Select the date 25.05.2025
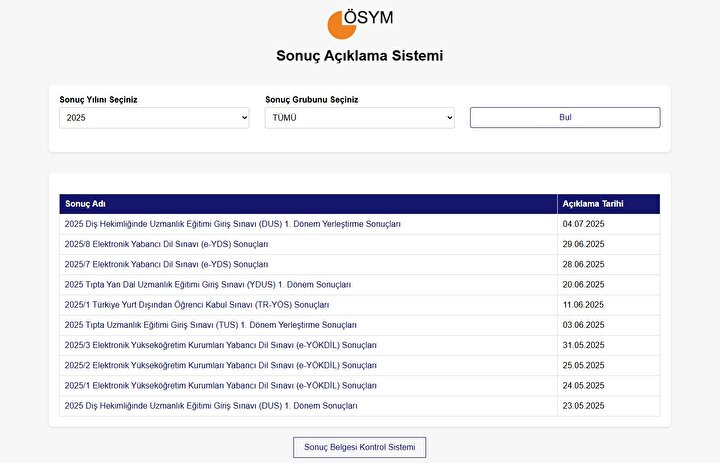The height and width of the screenshot is (463, 720). click(583, 366)
